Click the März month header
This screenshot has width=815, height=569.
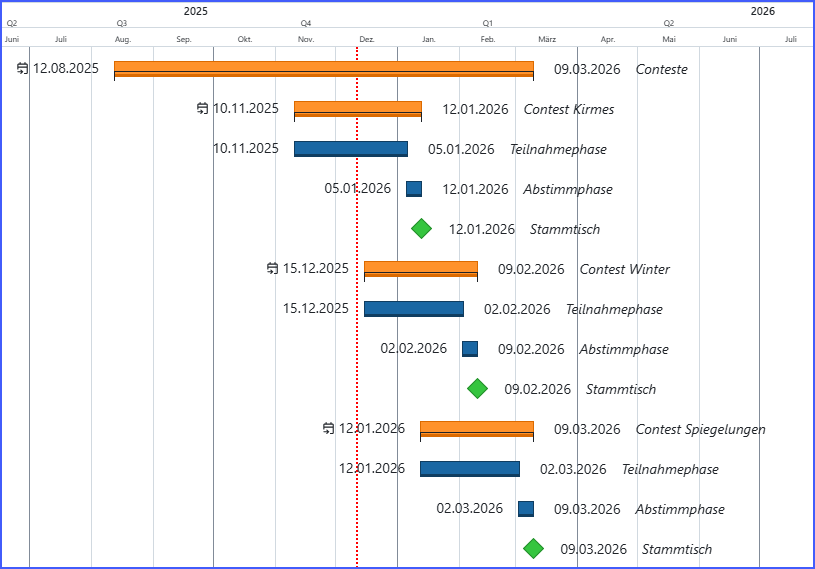(x=547, y=39)
